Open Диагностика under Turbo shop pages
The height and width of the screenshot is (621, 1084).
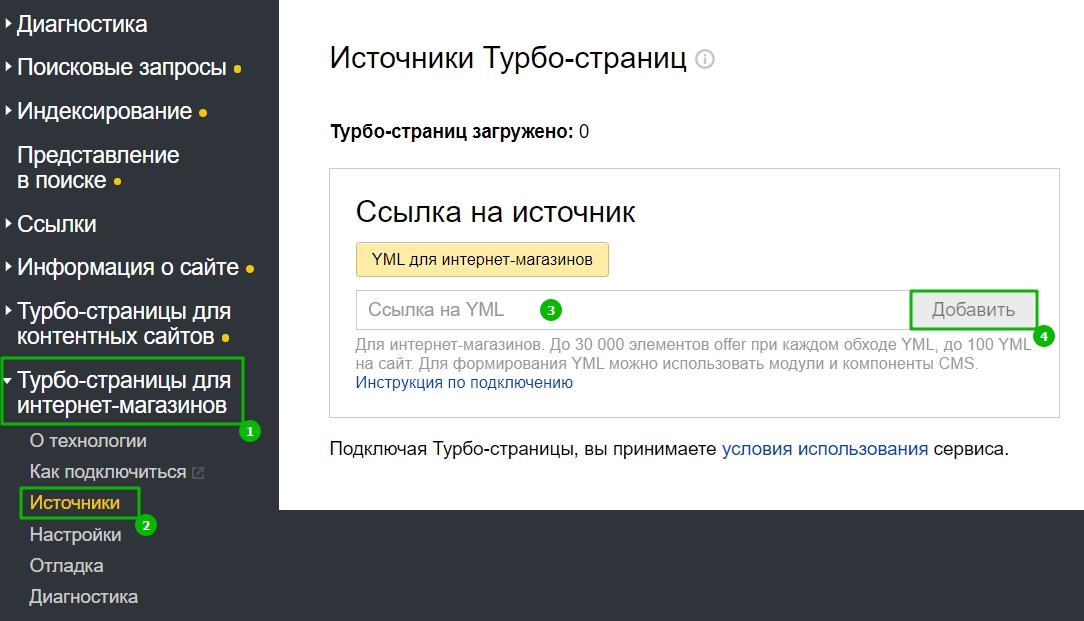click(x=84, y=597)
